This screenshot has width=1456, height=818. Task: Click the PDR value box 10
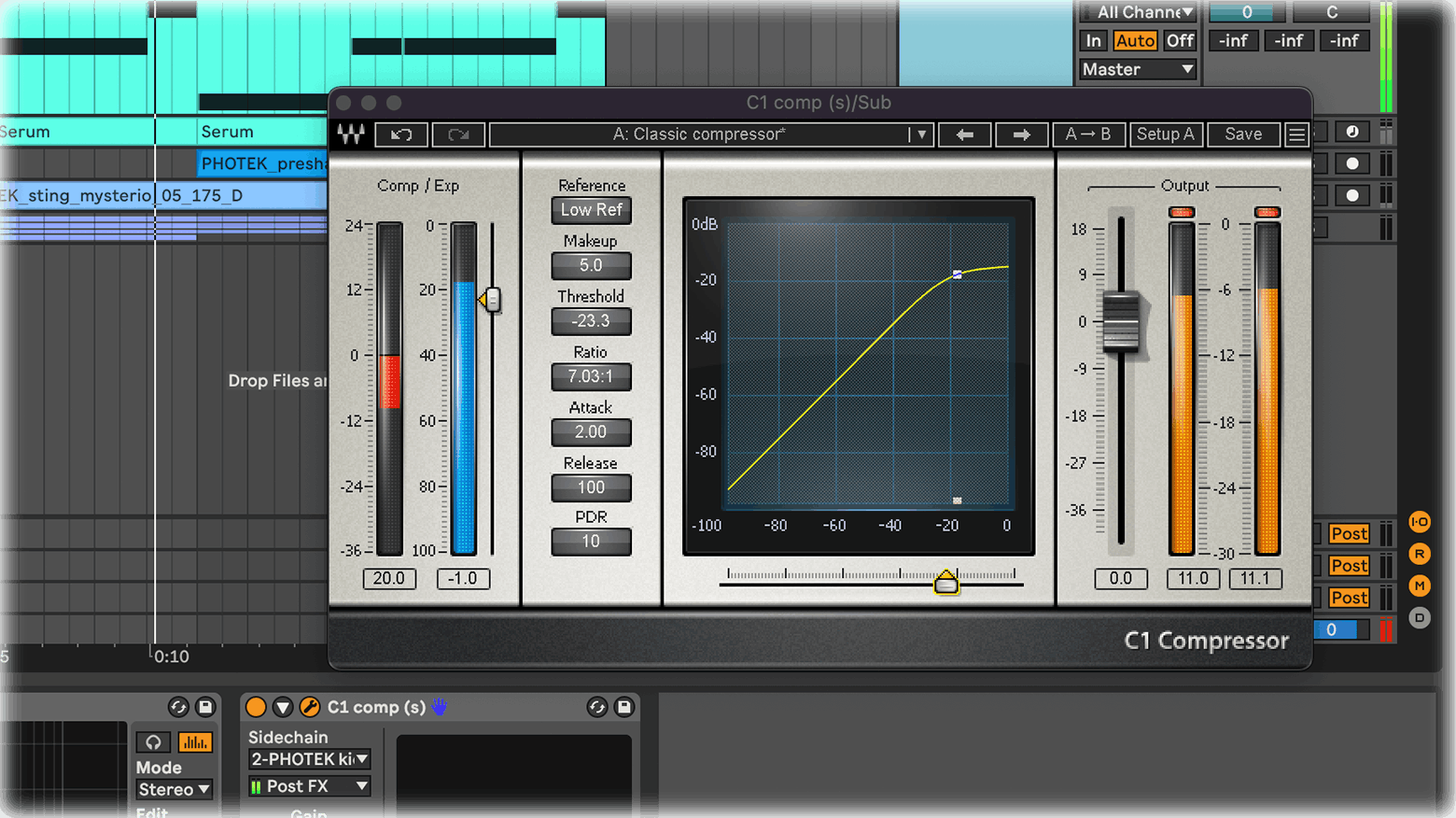click(592, 542)
